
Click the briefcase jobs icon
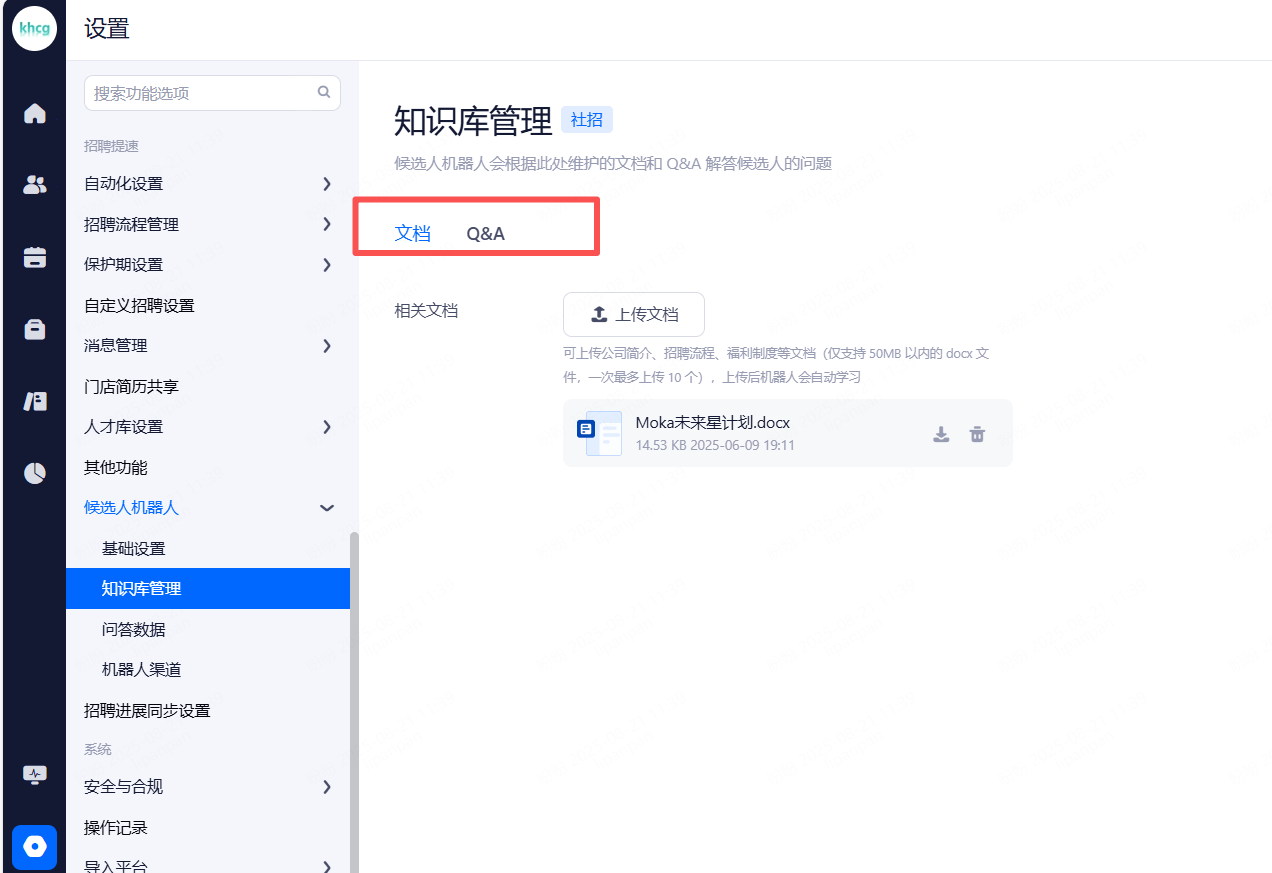[35, 329]
